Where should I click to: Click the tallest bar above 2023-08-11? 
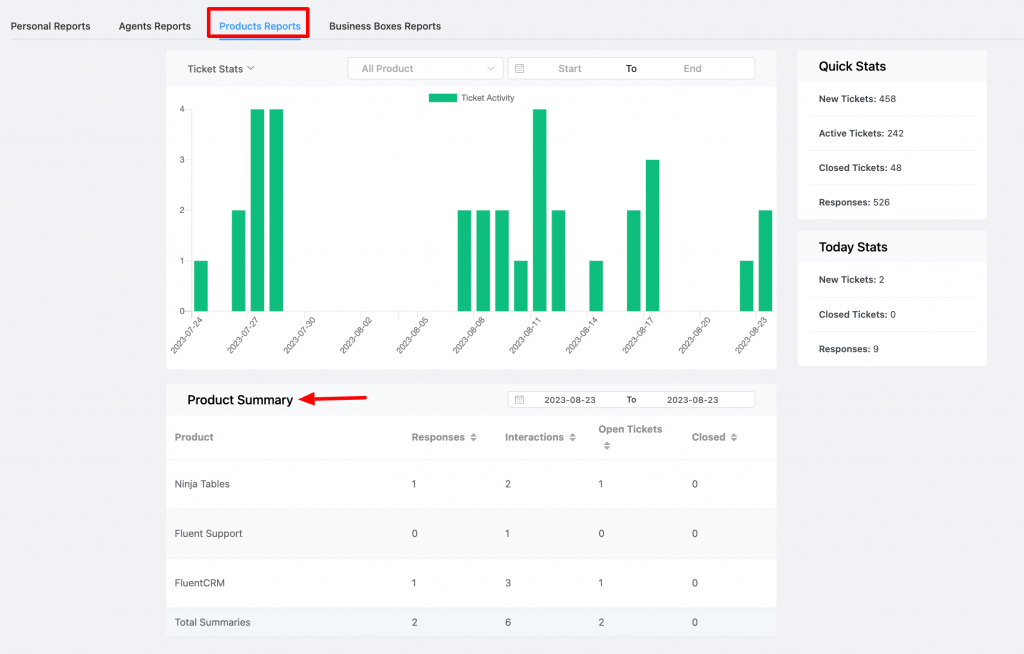coord(540,200)
